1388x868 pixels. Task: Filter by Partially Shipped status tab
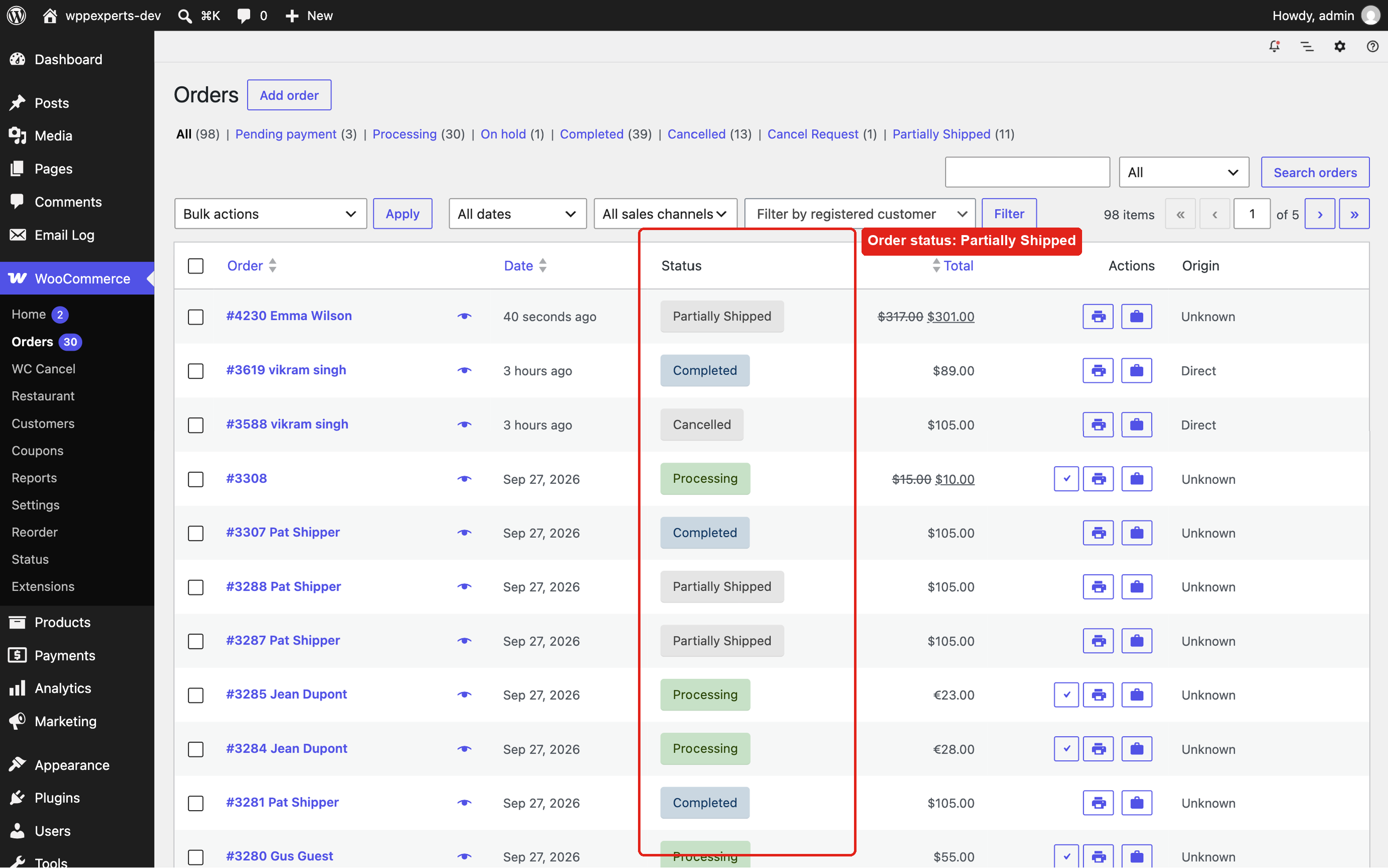pos(941,134)
